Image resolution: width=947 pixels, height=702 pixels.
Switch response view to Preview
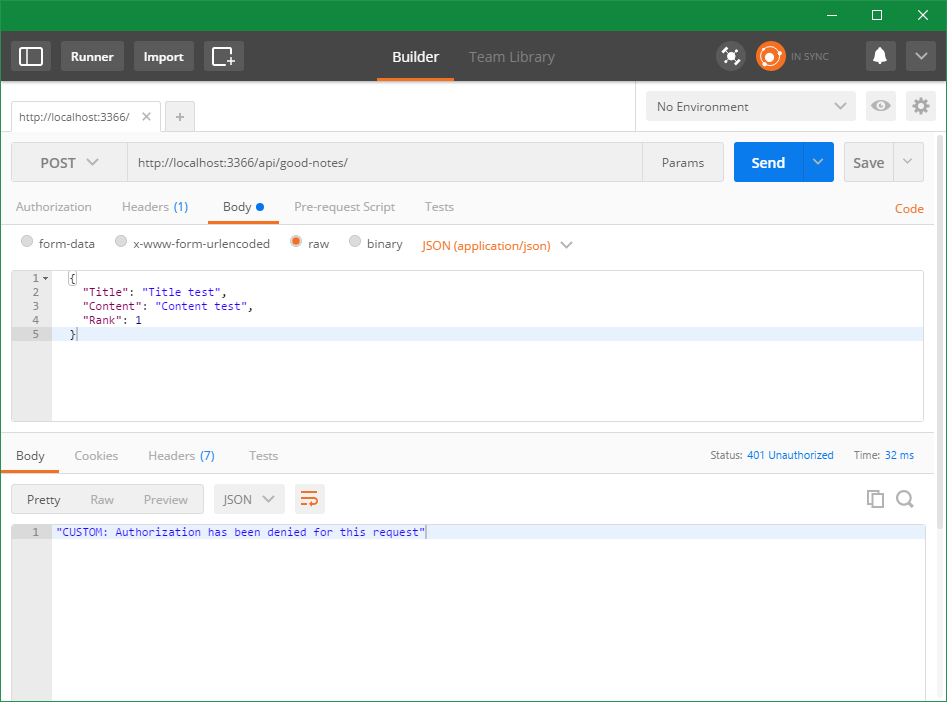point(165,500)
